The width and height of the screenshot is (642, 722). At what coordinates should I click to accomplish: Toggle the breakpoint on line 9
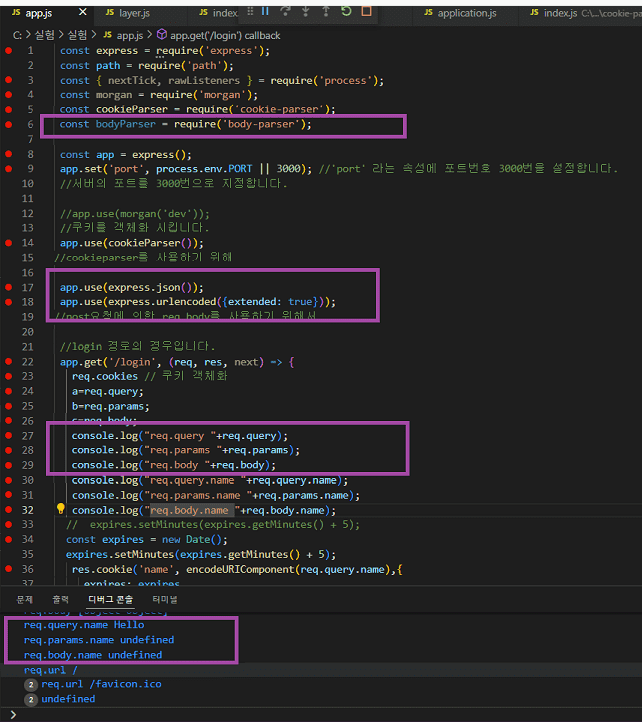tap(8, 169)
